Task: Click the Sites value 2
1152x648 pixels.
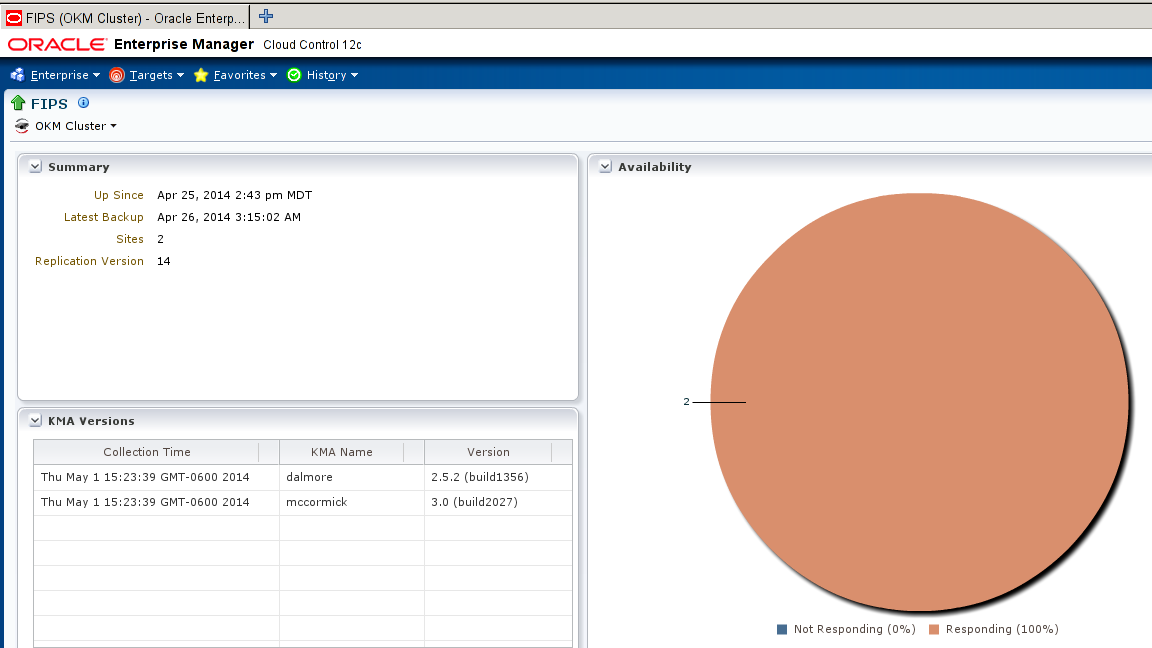Action: (160, 239)
